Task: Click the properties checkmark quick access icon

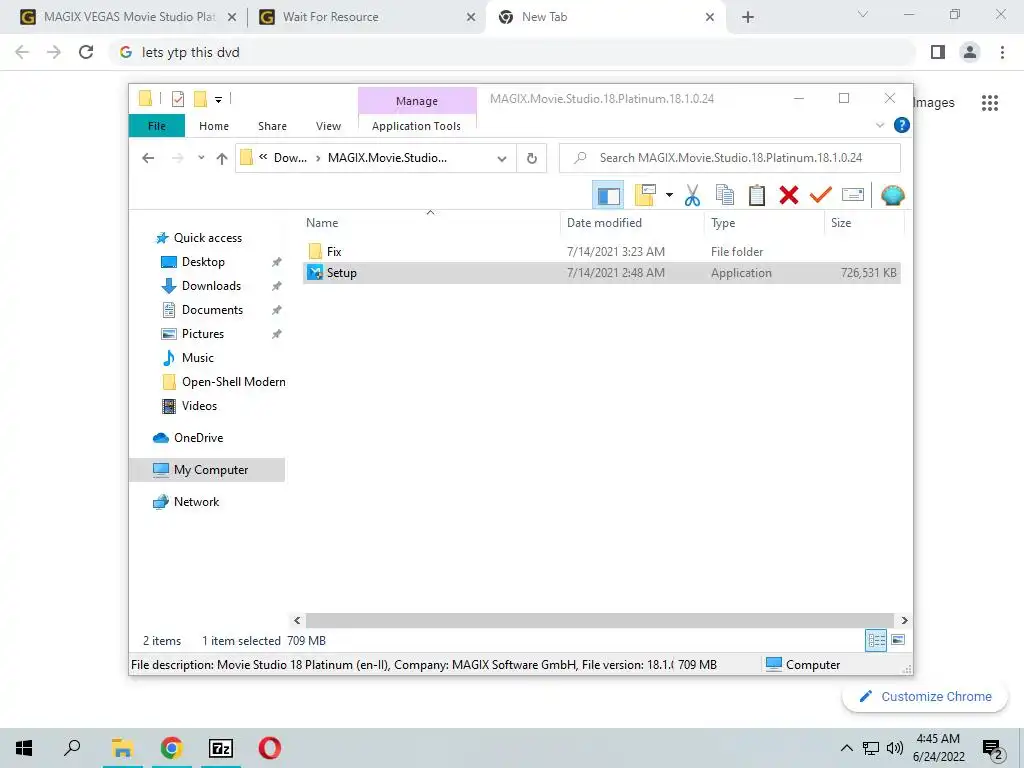Action: tap(178, 99)
